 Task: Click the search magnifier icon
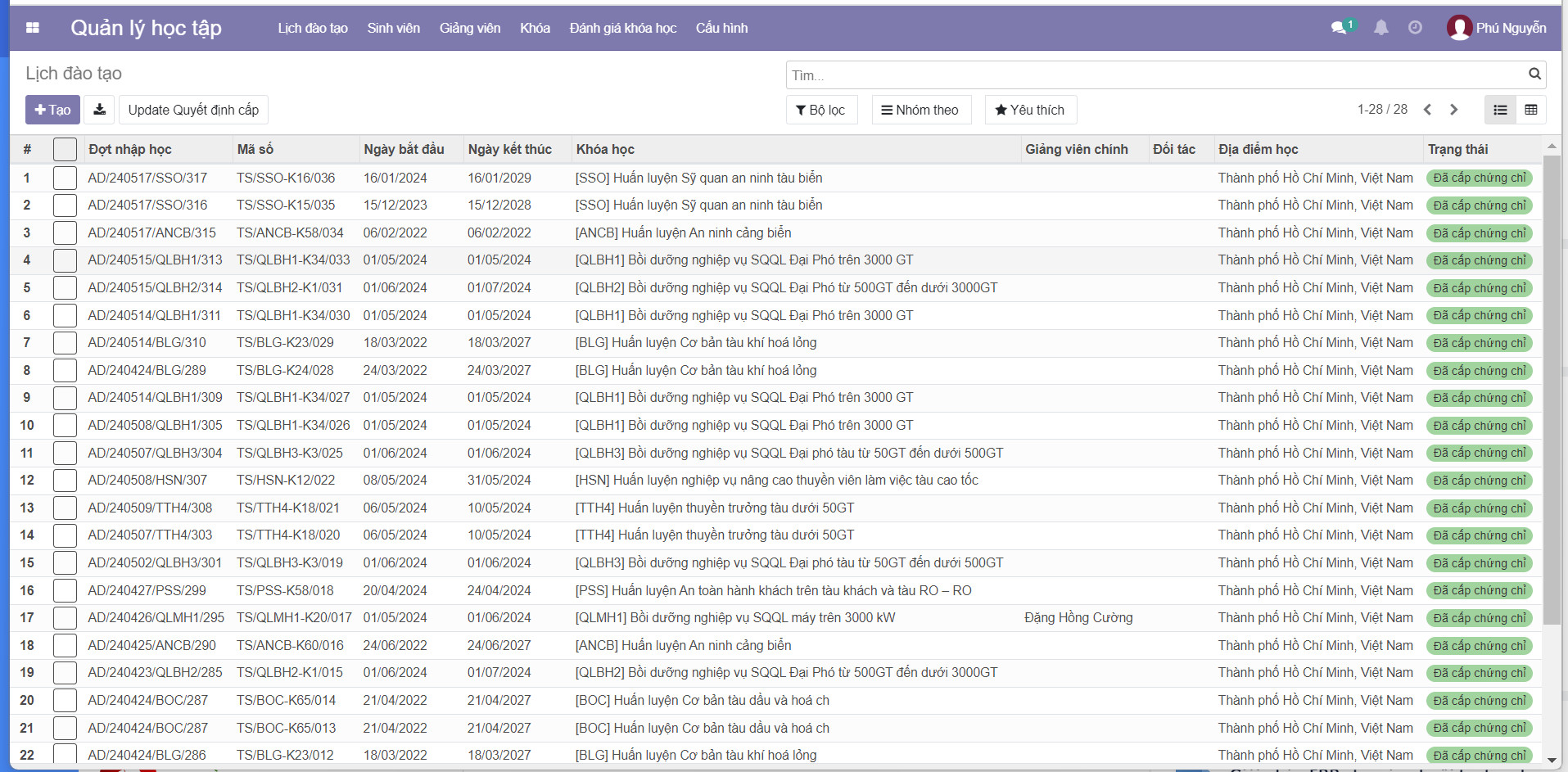1534,74
